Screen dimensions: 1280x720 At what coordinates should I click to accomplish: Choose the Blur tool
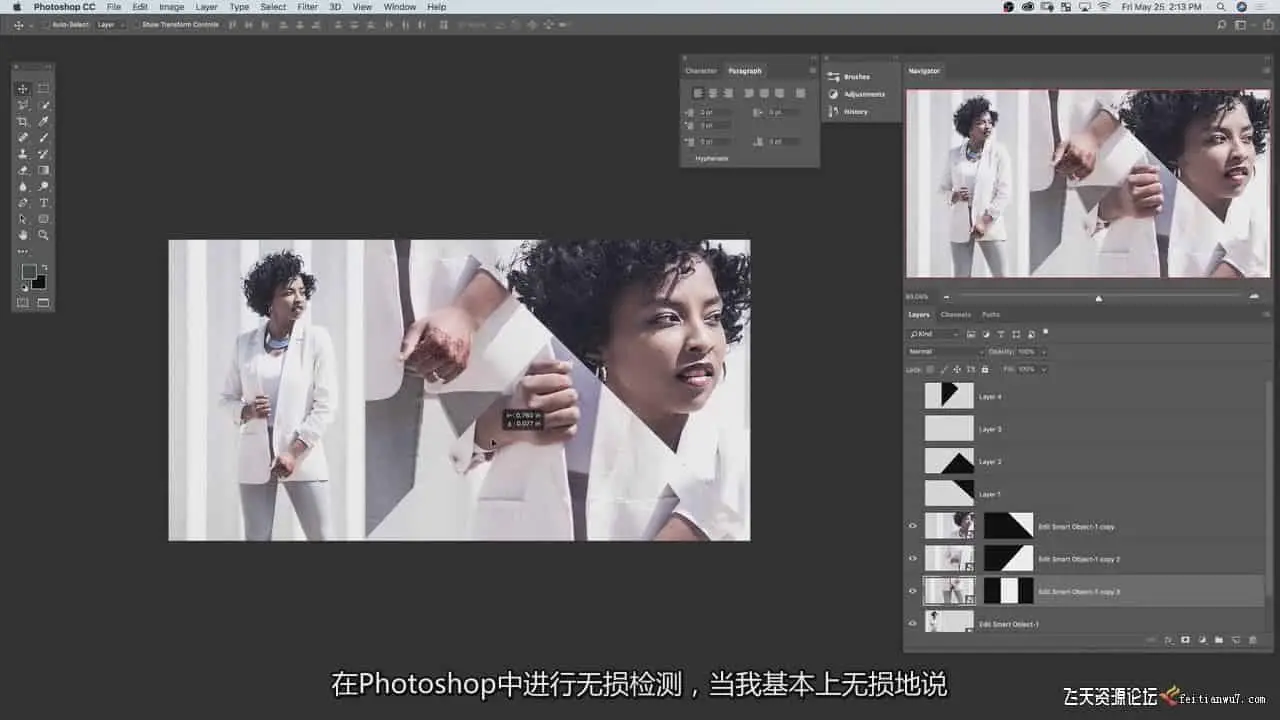coord(23,186)
